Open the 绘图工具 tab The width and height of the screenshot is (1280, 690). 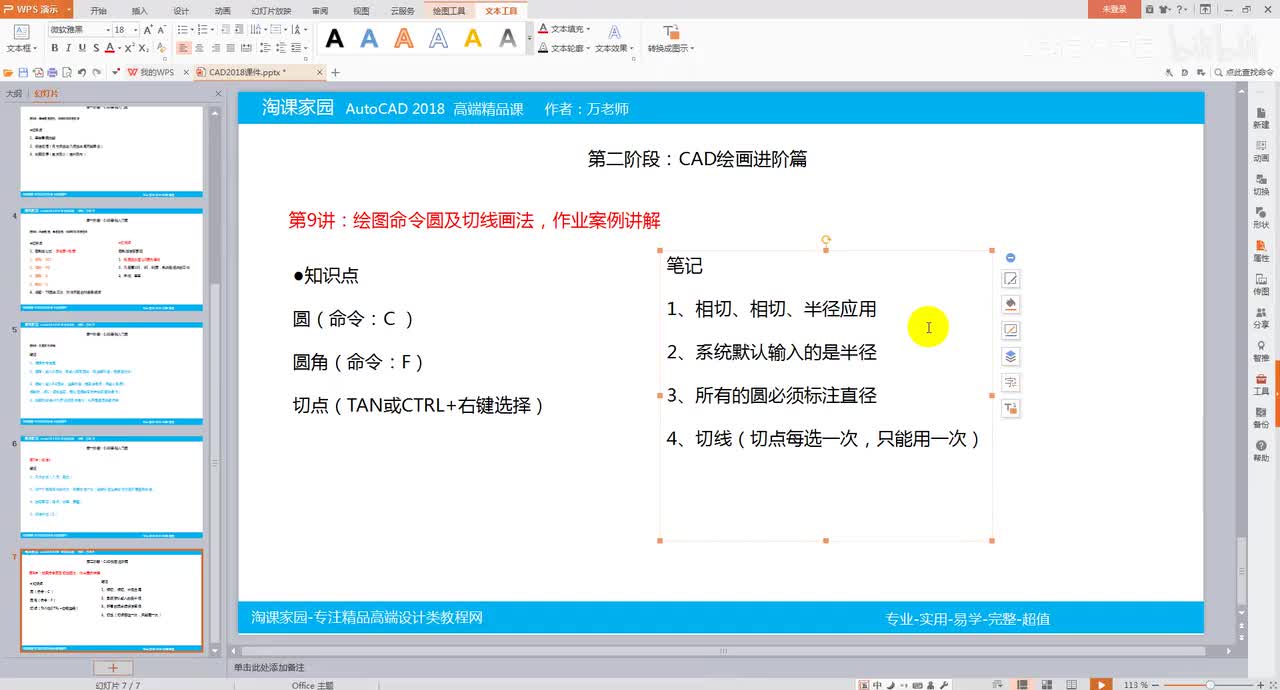449,10
